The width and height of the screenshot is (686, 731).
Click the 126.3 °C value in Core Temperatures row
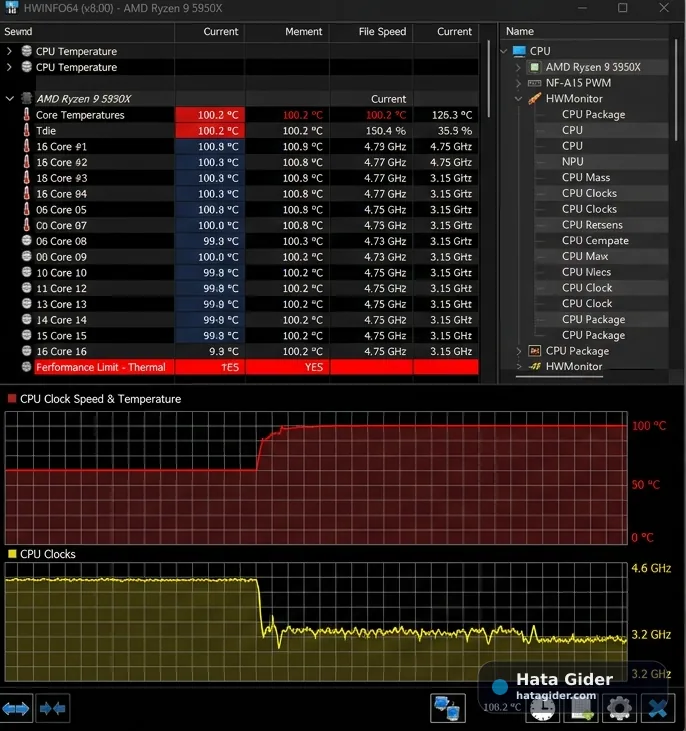[x=452, y=115]
